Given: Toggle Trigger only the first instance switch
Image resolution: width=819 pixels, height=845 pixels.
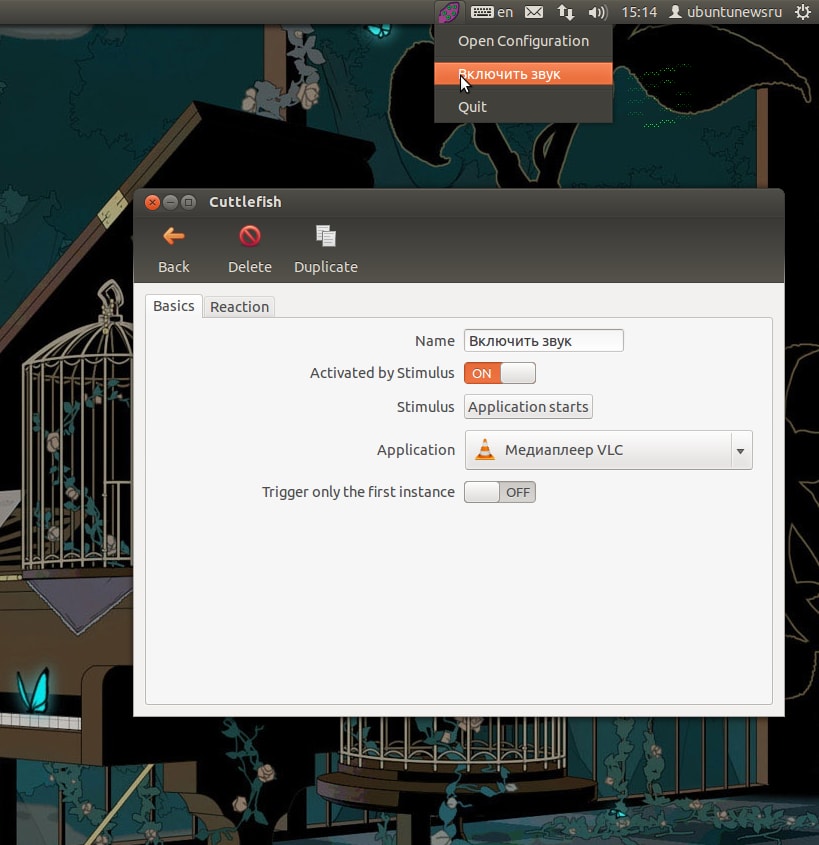Looking at the screenshot, I should click(499, 492).
